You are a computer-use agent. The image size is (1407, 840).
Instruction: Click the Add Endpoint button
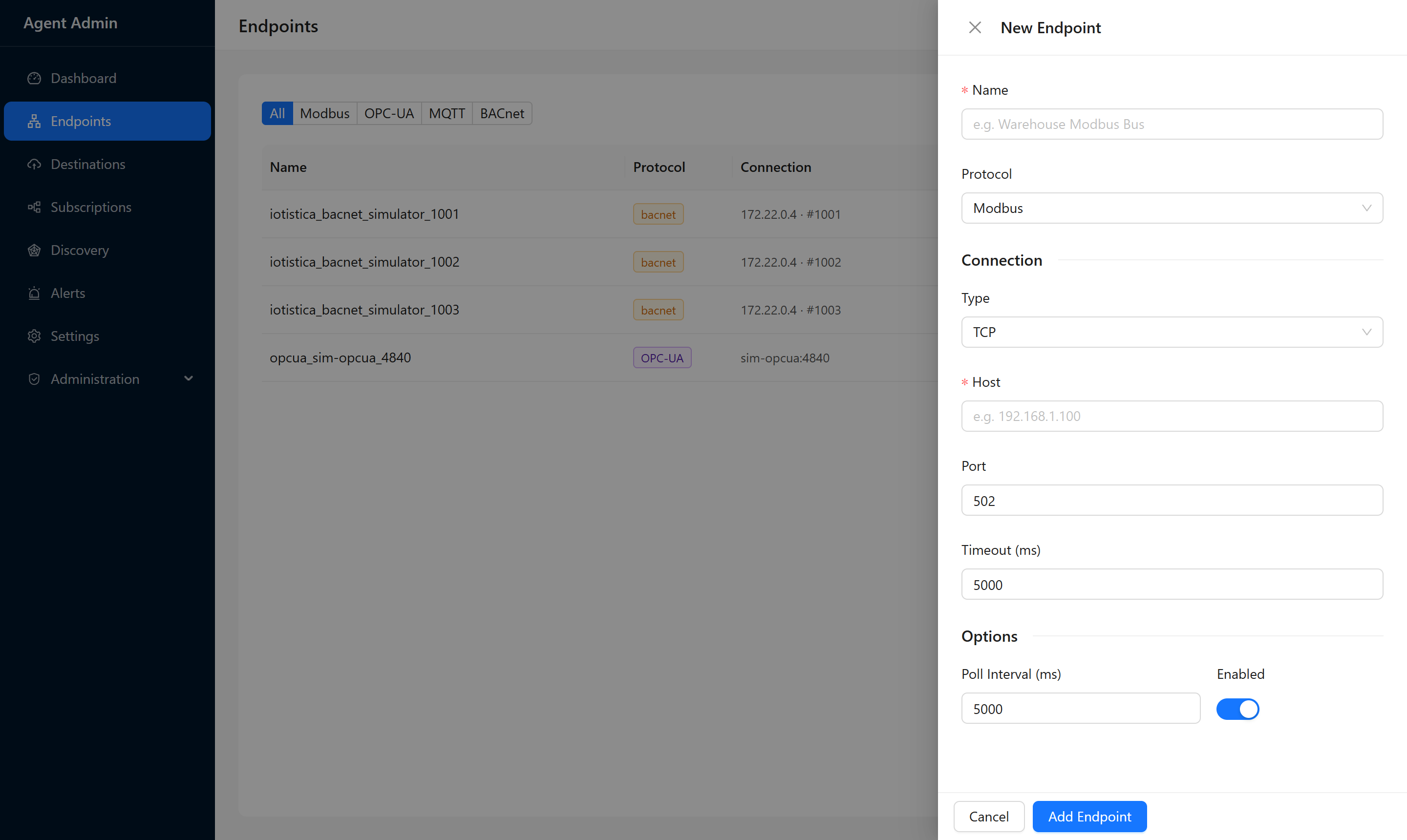1089,816
